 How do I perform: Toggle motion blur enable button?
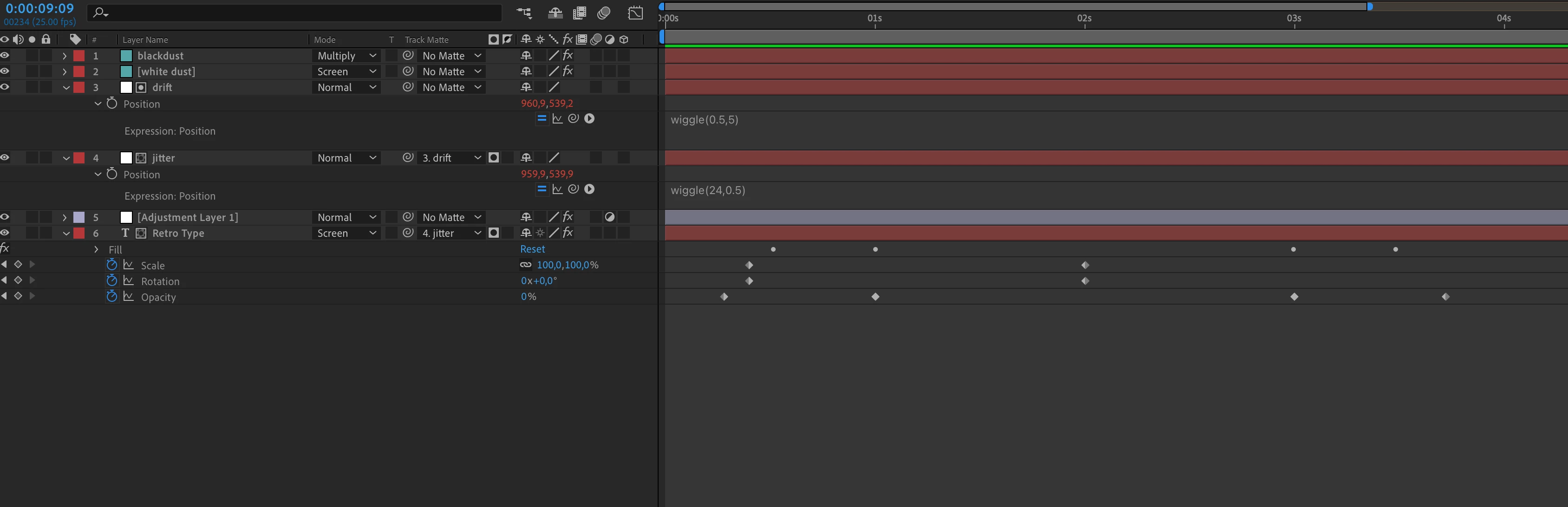pos(604,13)
